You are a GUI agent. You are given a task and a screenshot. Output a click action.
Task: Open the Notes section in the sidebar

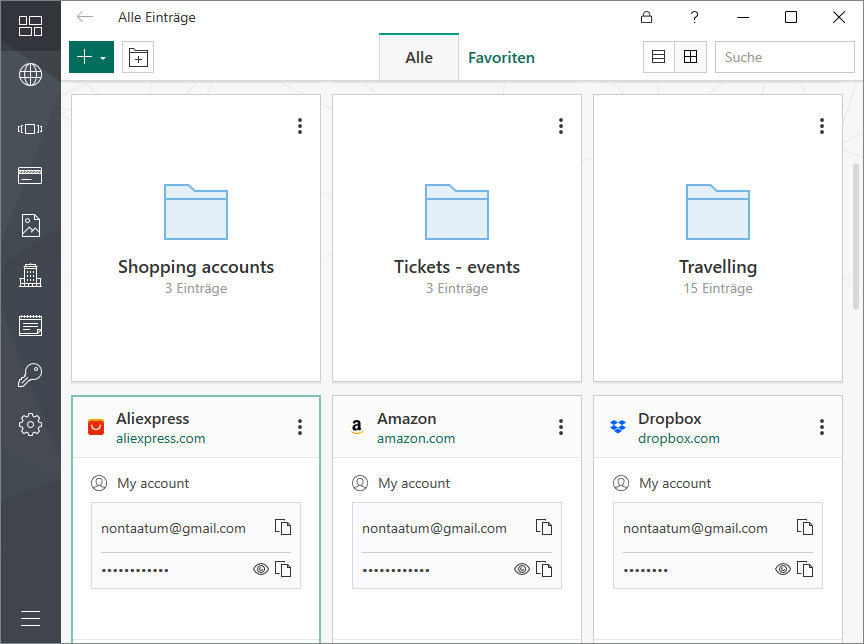click(30, 324)
